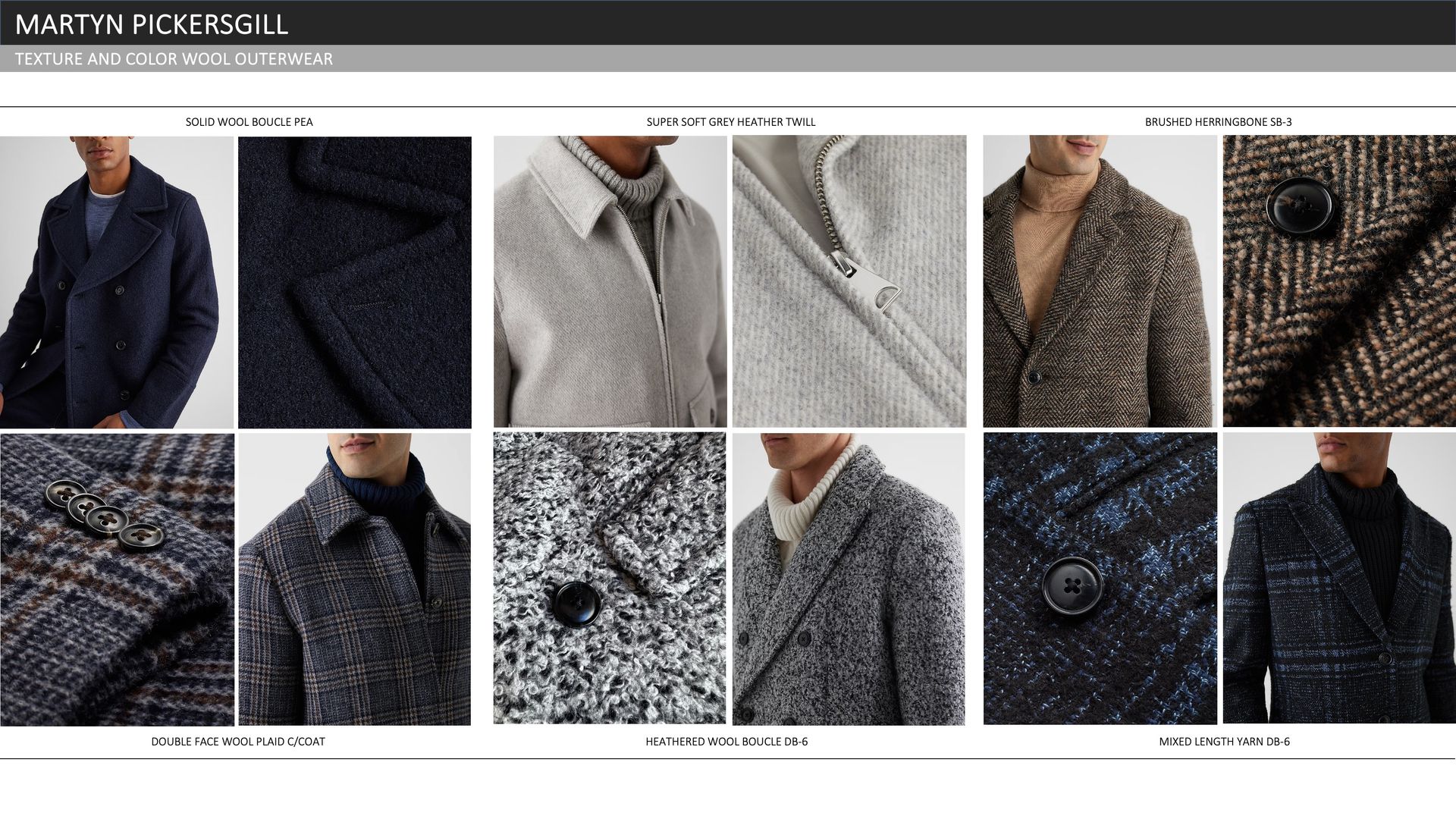Click the Solid Wool Boucle Pea caption

[x=249, y=122]
